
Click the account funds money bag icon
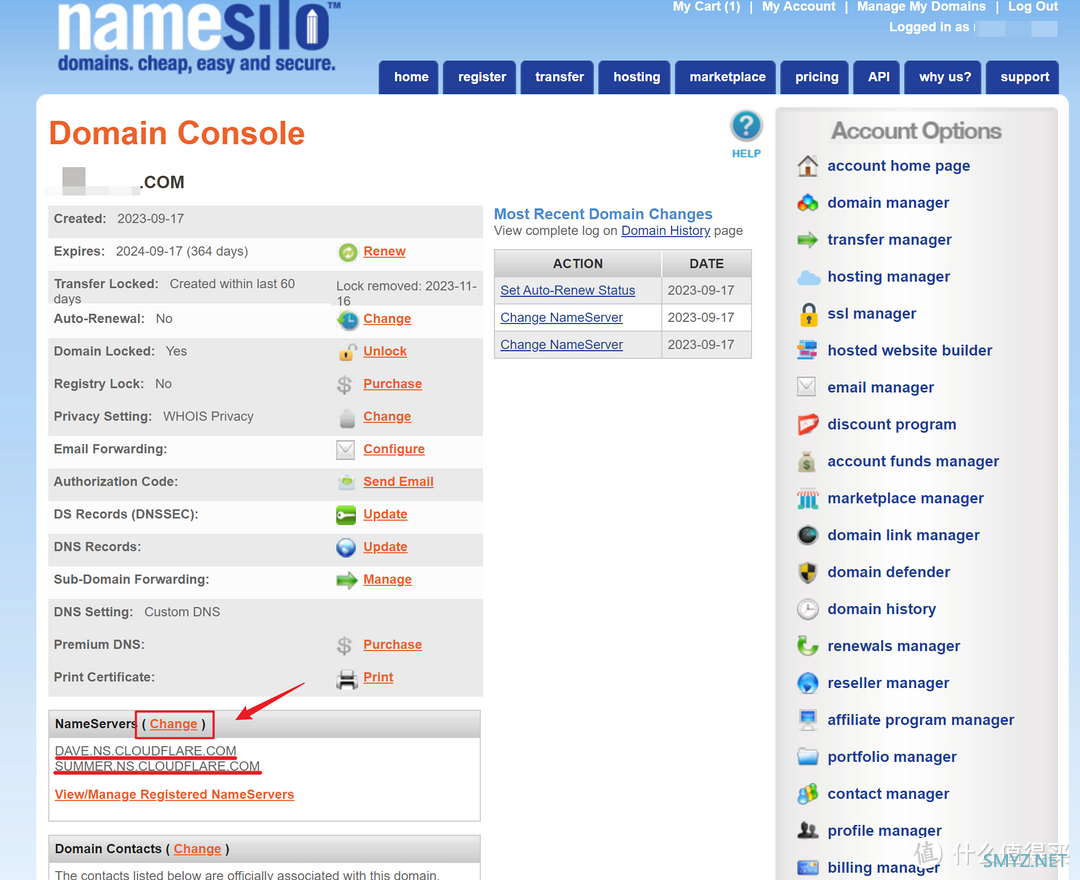coord(807,462)
